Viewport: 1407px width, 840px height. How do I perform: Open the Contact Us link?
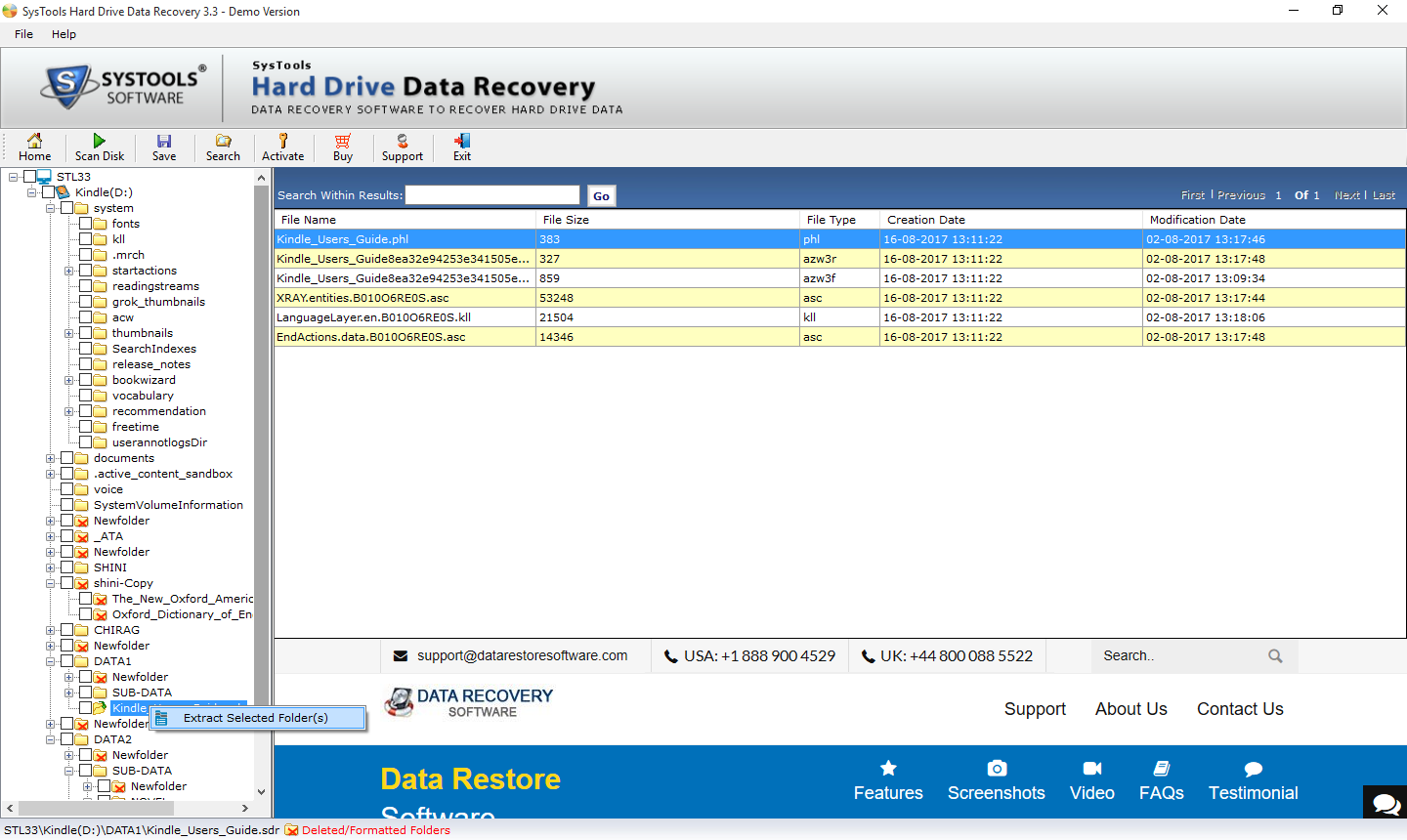[1240, 709]
